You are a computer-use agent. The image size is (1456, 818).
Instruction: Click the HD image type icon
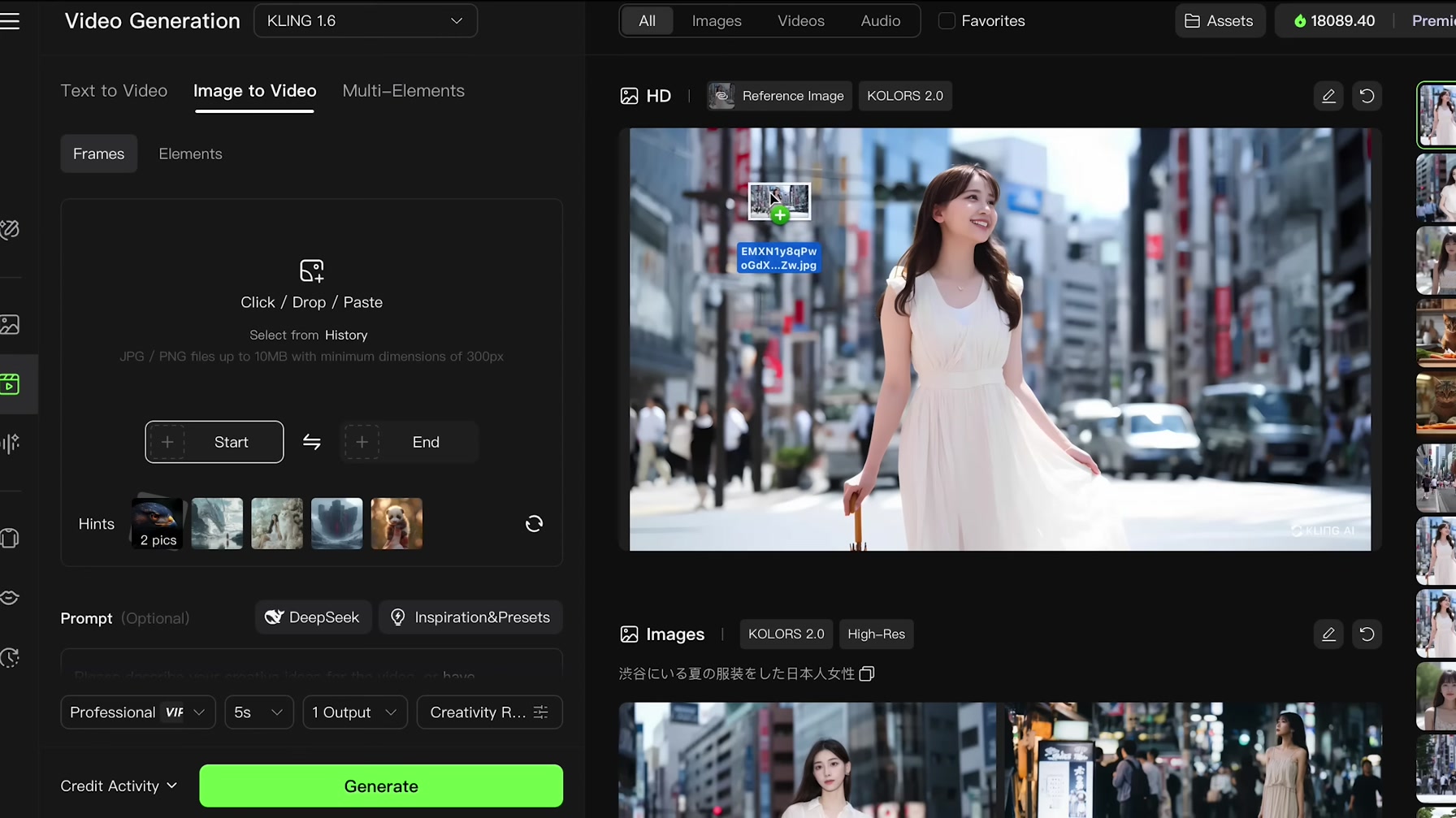(629, 96)
